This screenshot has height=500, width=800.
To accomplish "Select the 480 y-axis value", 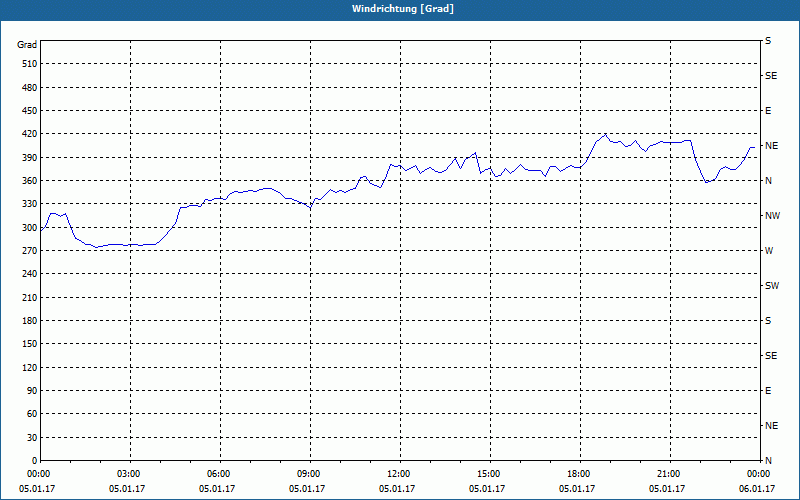I will pos(30,88).
